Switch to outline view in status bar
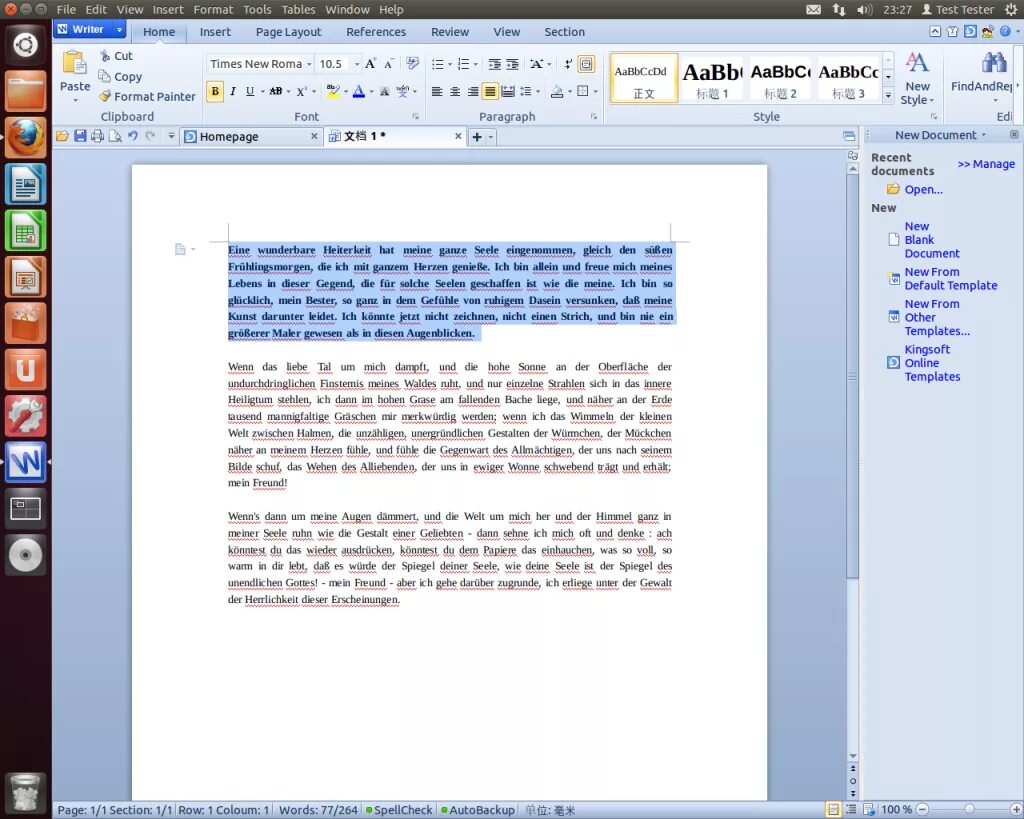Image resolution: width=1024 pixels, height=819 pixels. [851, 810]
